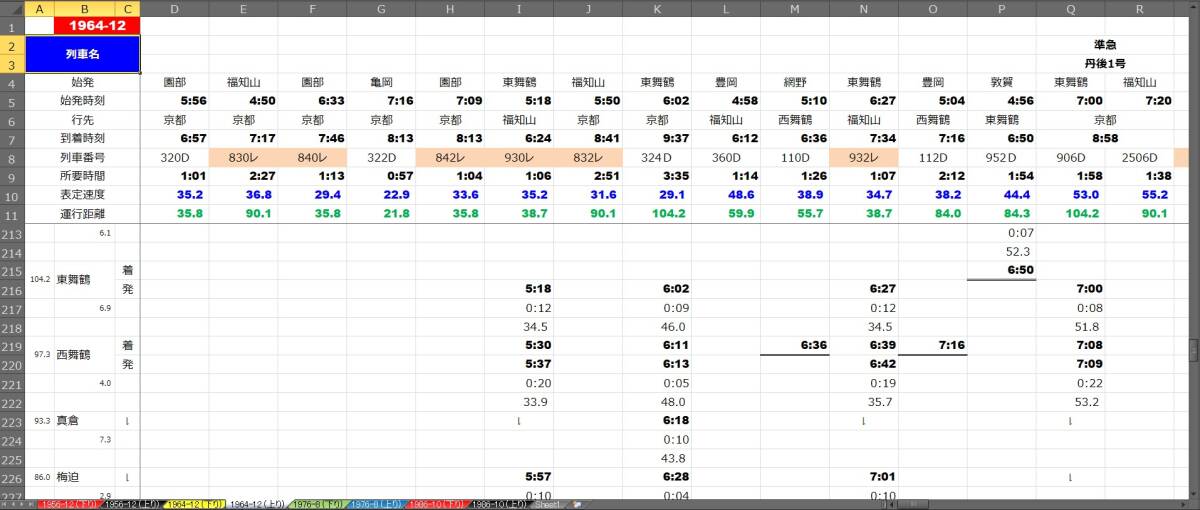The width and height of the screenshot is (1200, 510).
Task: Switch to the 1956-12(下り) sheet tab
Action: [x=71, y=505]
